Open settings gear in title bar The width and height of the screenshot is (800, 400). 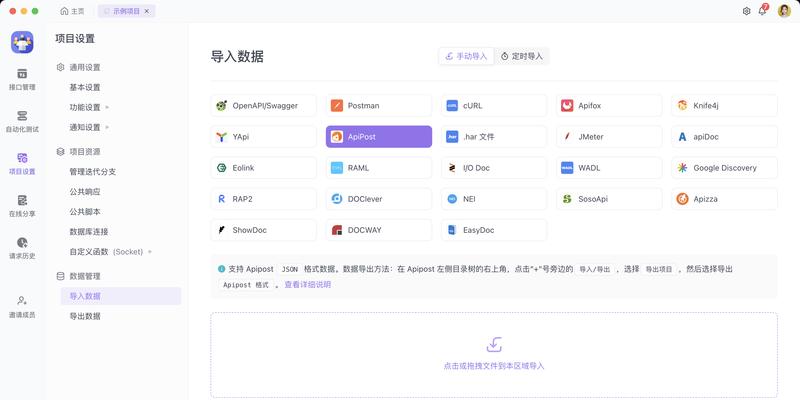coord(746,11)
